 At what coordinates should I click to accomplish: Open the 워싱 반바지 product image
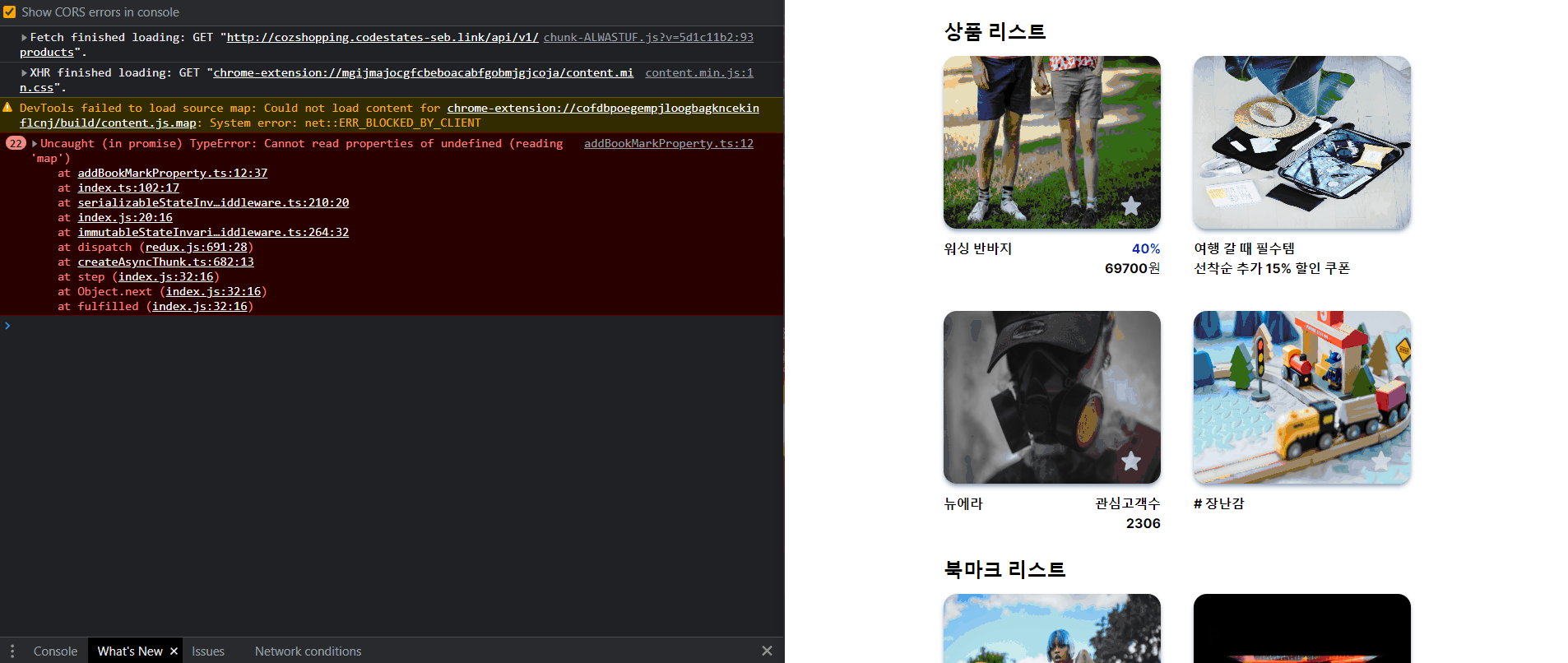[x=1052, y=142]
